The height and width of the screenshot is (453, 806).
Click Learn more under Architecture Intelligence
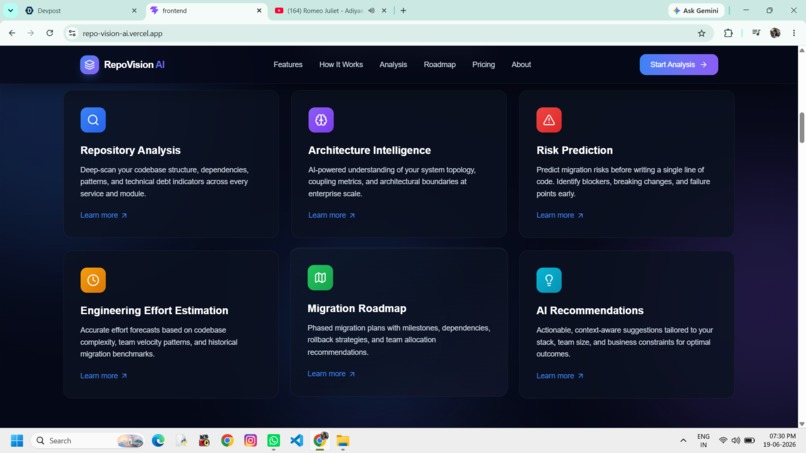tap(332, 215)
